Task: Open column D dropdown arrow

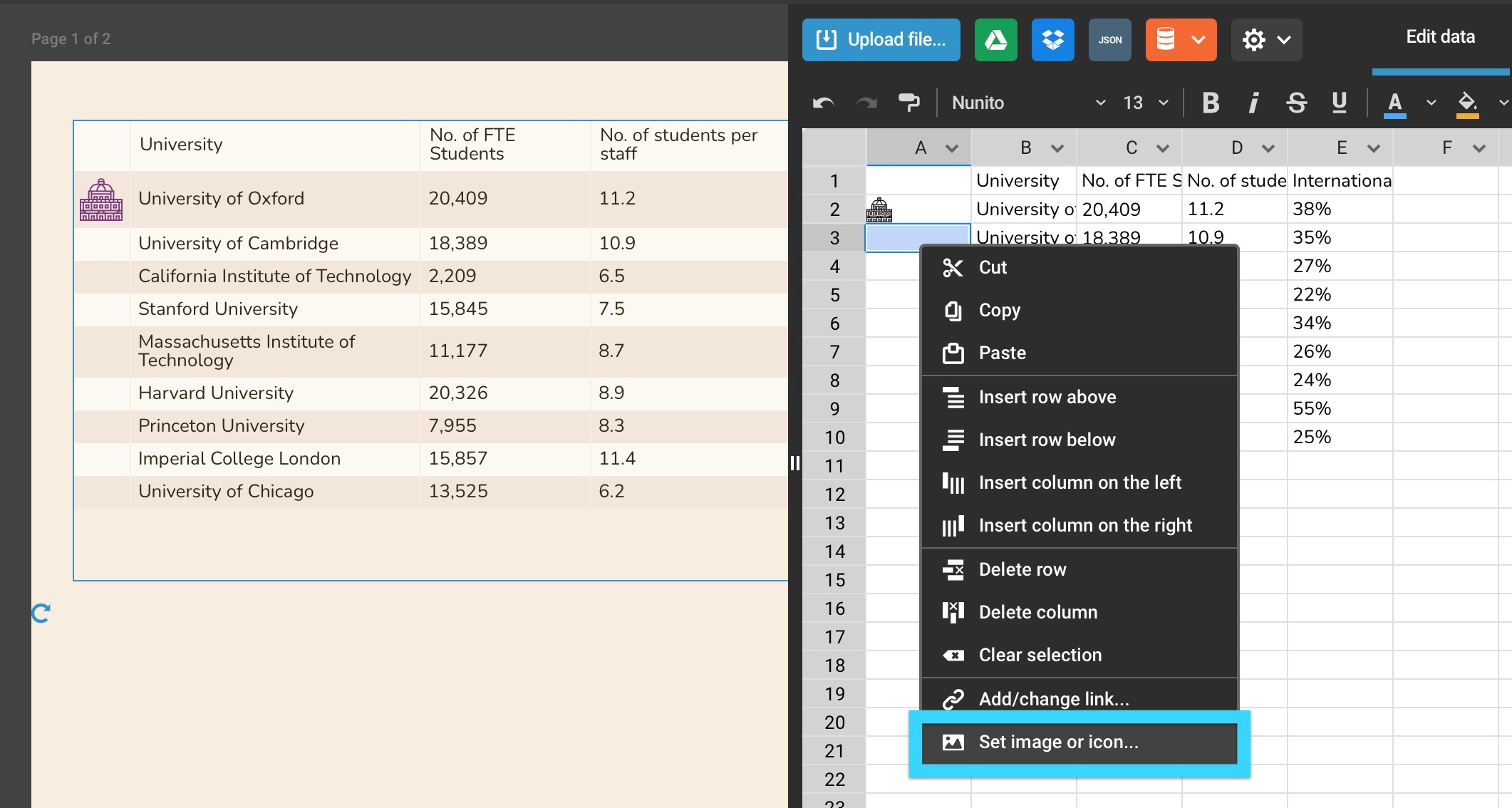Action: point(1268,148)
